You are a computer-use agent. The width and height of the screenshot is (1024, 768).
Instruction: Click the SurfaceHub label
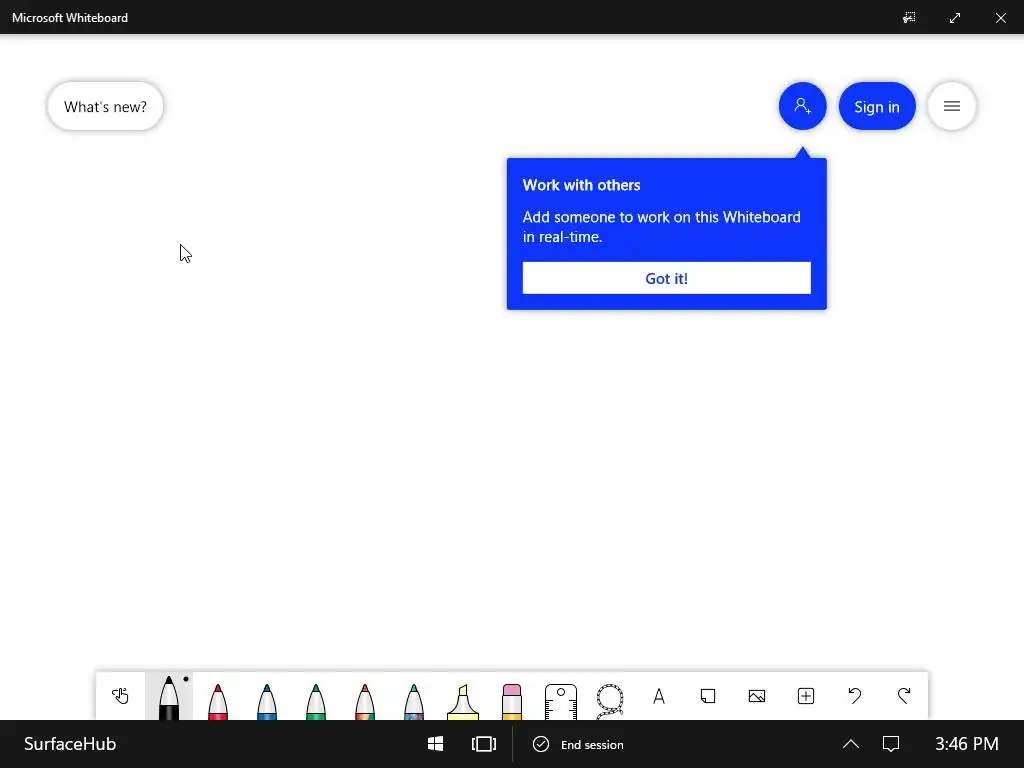tap(70, 744)
